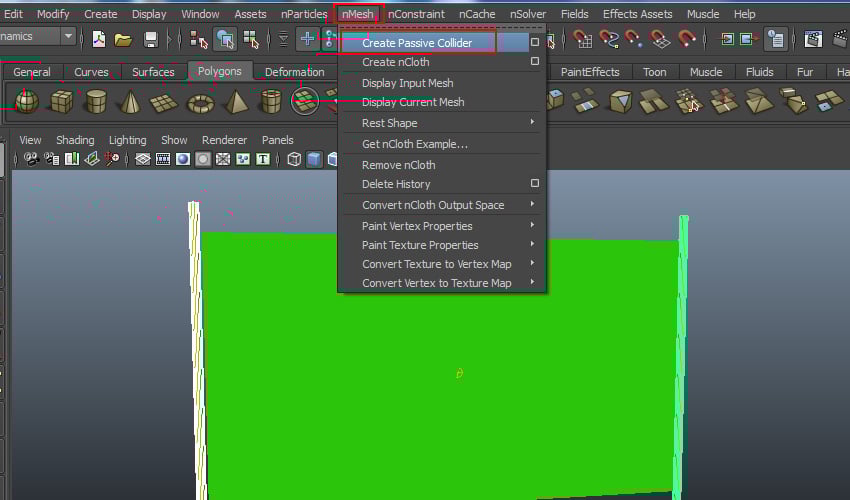Toggle smooth shade all blue cube icon

(314, 159)
